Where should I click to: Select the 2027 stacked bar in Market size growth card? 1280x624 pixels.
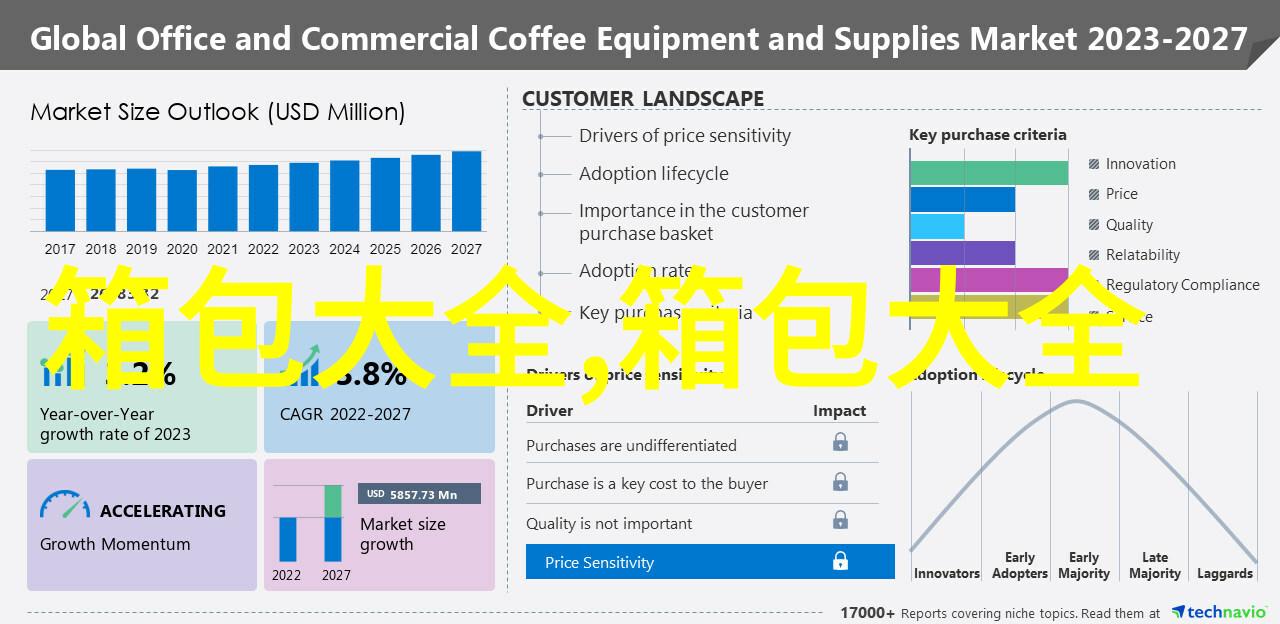coord(333,524)
